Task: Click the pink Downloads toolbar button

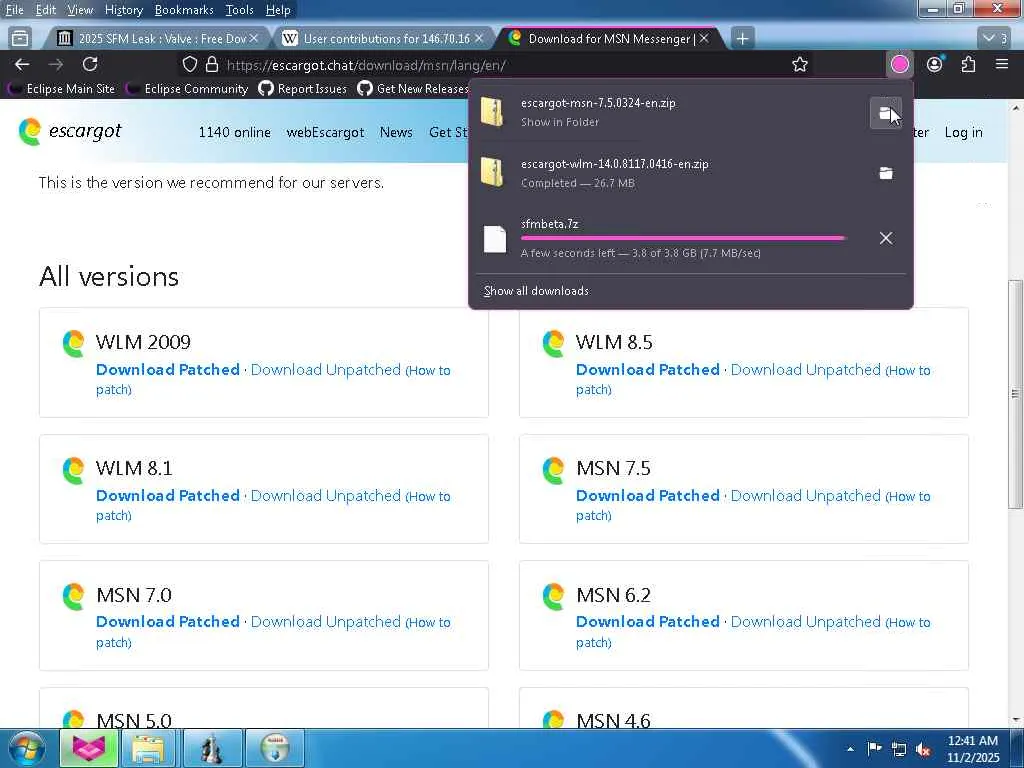Action: pos(899,64)
